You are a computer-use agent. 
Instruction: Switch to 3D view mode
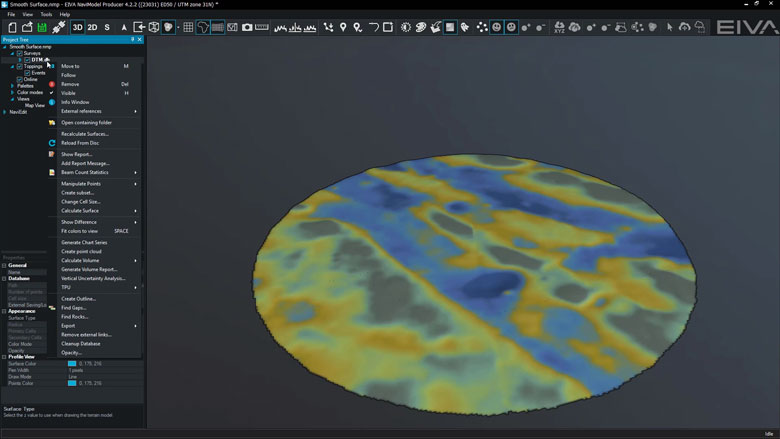tap(77, 27)
